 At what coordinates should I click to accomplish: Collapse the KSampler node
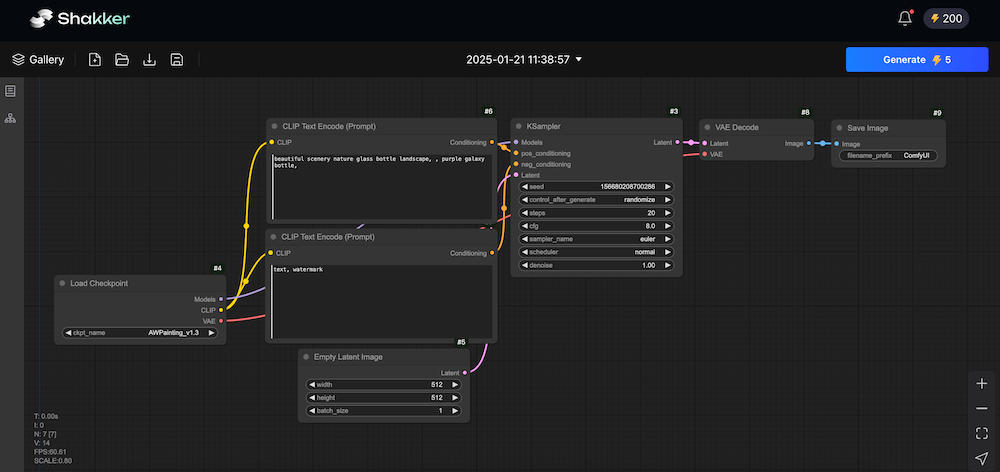pos(519,126)
